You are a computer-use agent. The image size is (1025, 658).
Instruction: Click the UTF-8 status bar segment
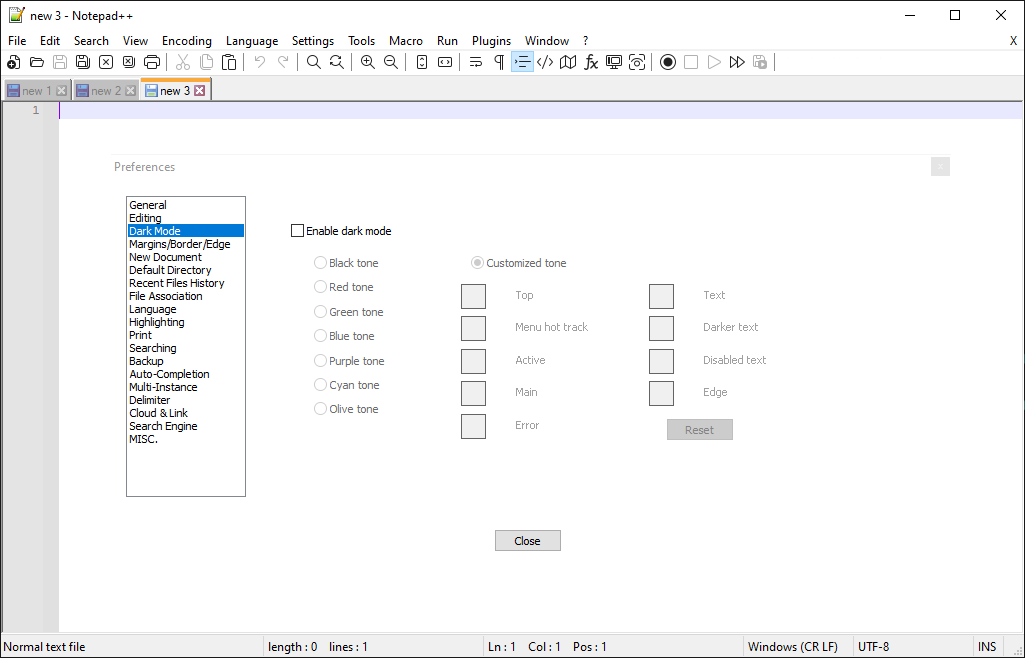coord(872,646)
